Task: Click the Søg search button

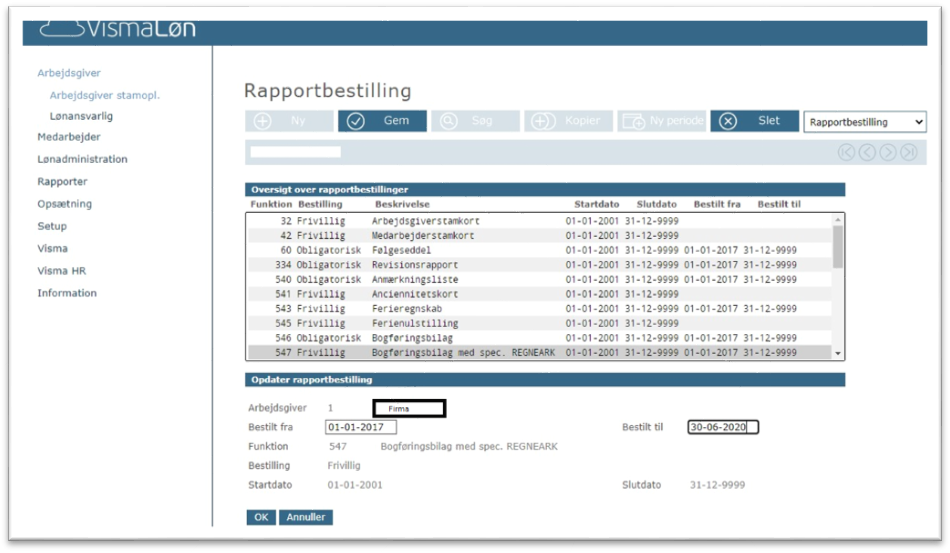Action: (x=475, y=121)
